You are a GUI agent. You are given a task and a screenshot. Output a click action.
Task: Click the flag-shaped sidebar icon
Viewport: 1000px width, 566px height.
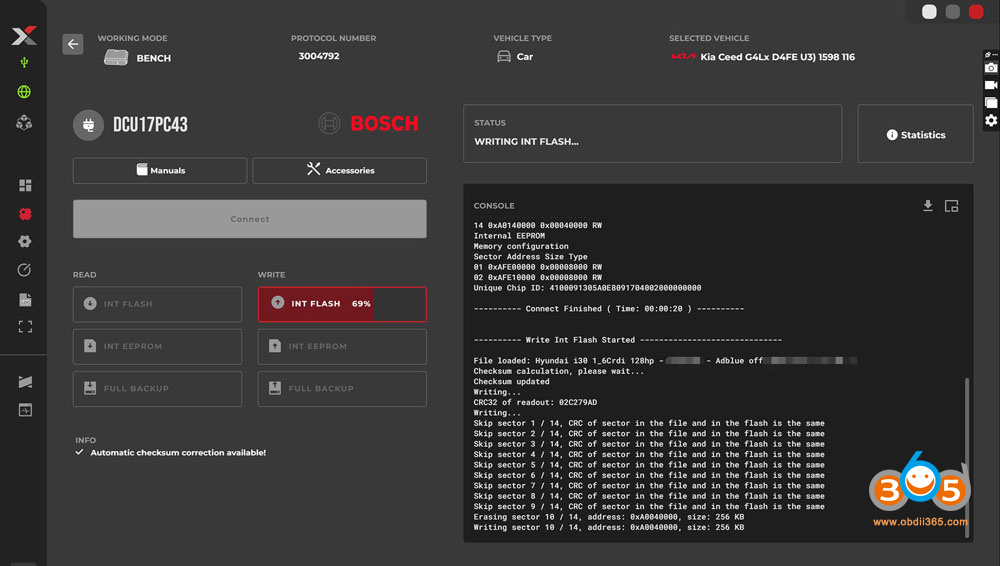coord(25,382)
